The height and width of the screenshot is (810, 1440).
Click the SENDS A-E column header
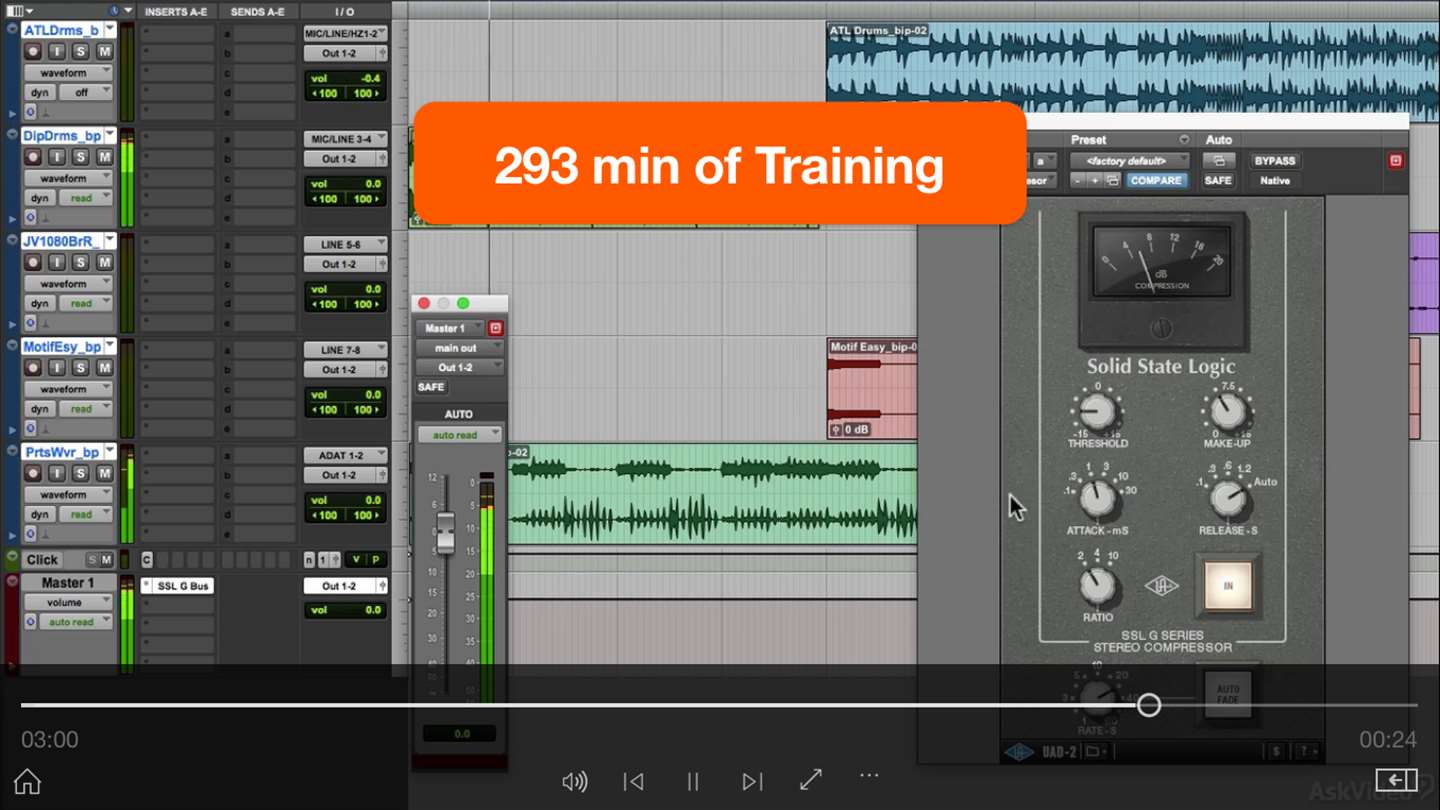[x=257, y=12]
